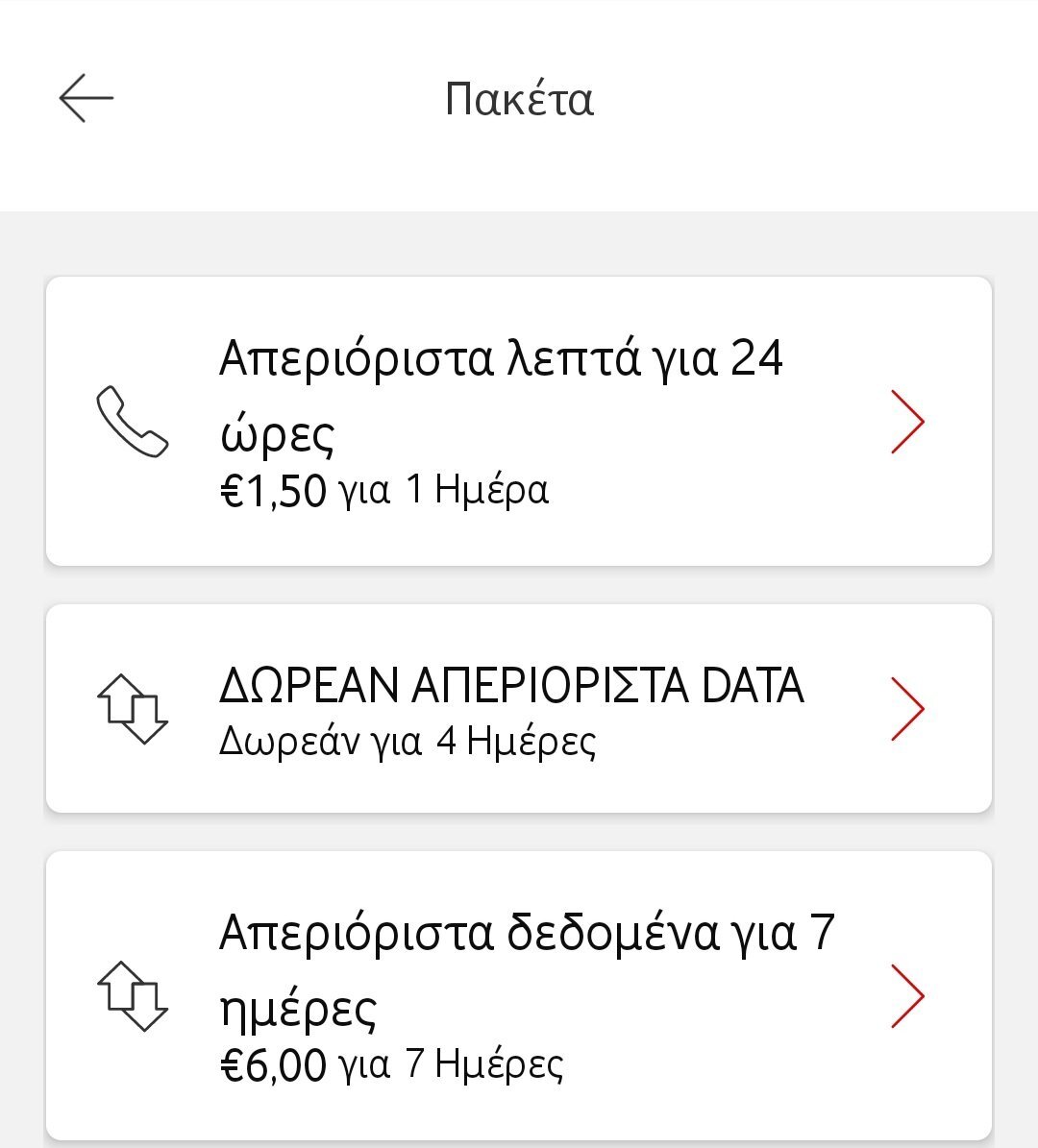Click the Πακέτα page title
Image resolution: width=1038 pixels, height=1148 pixels.
pos(519,100)
